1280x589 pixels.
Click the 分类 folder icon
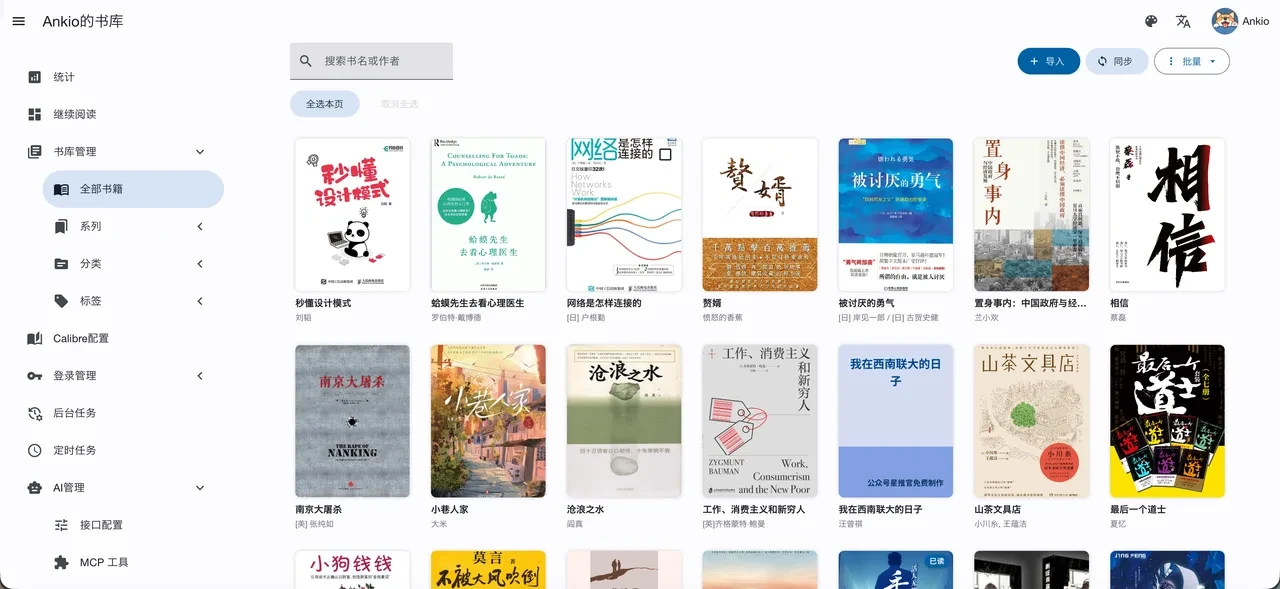(x=61, y=264)
